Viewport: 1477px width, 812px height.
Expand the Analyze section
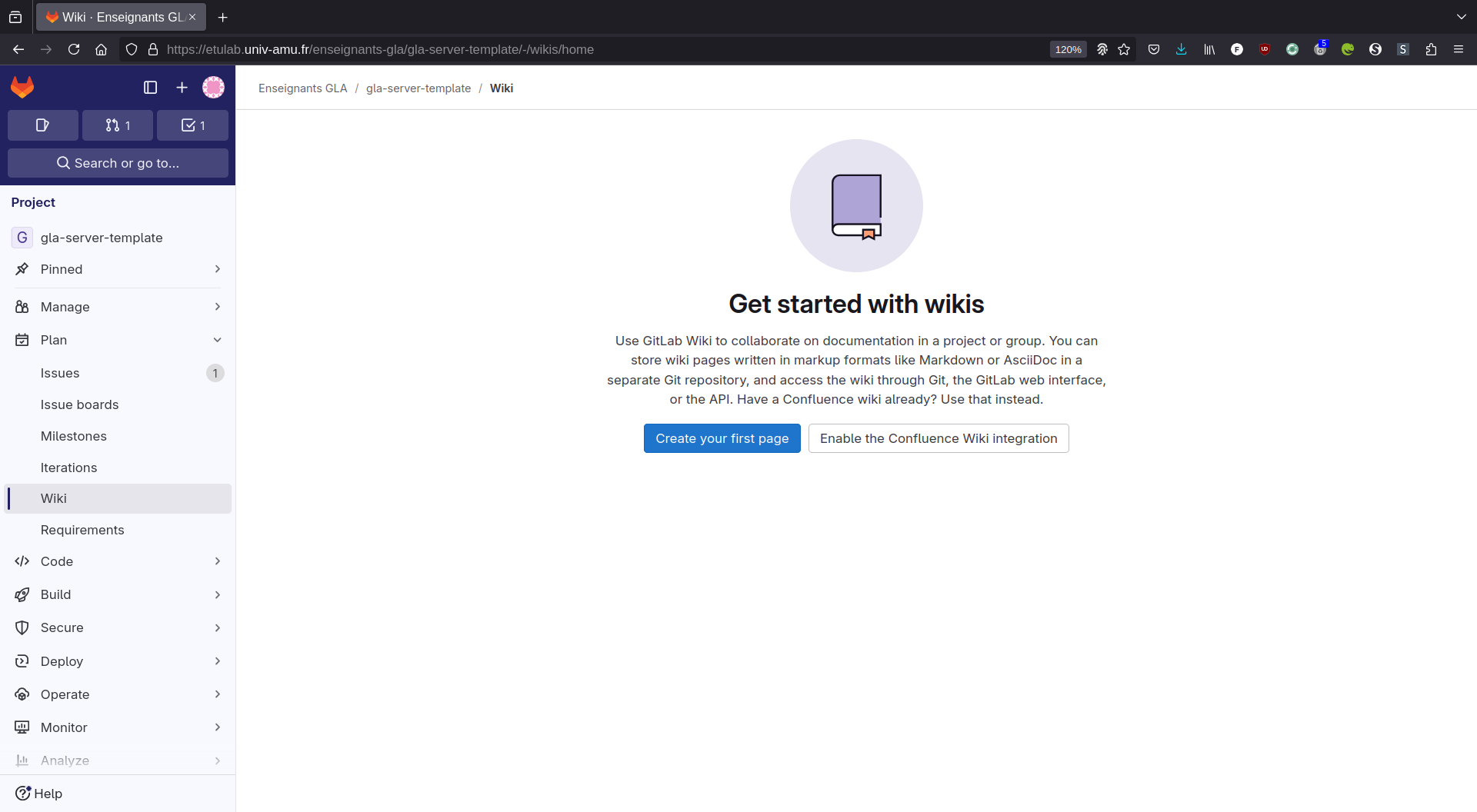click(118, 760)
